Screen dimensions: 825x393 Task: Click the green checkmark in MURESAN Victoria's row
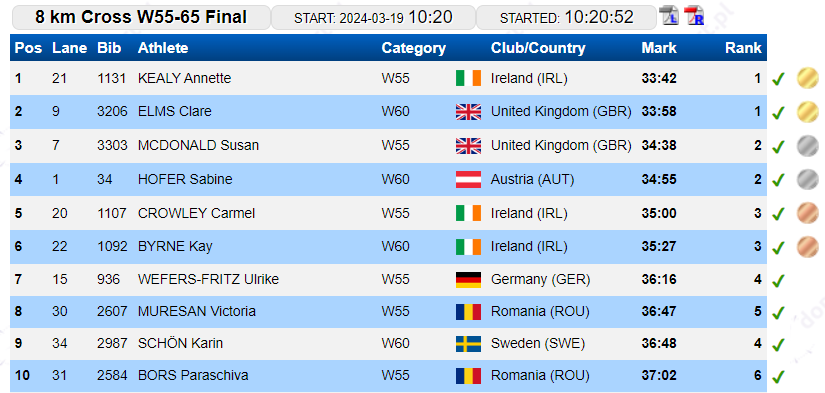[x=778, y=313]
